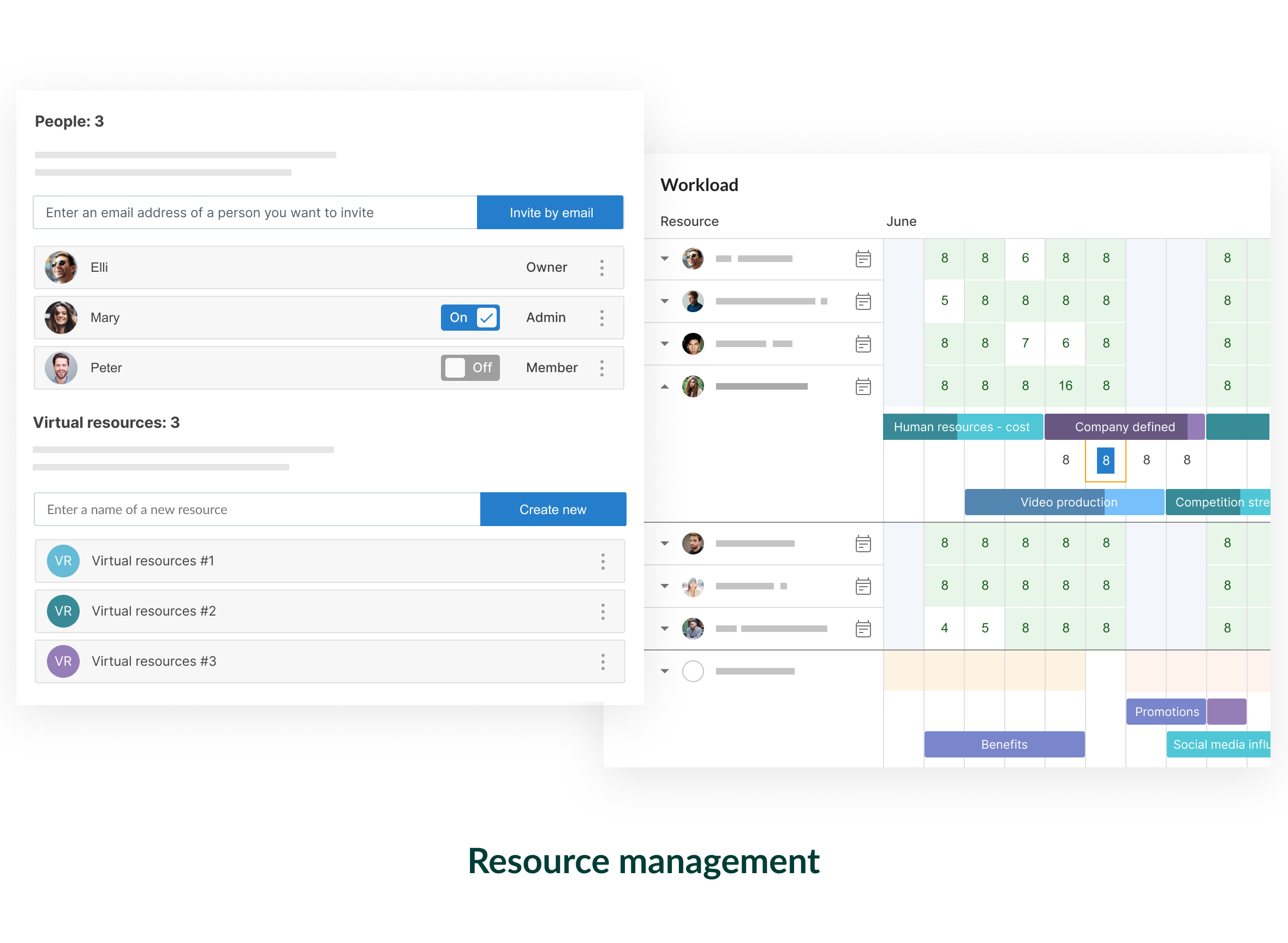Viewport: 1288px width, 943px height.
Task: Expand first resource row in Workload
Action: [665, 259]
